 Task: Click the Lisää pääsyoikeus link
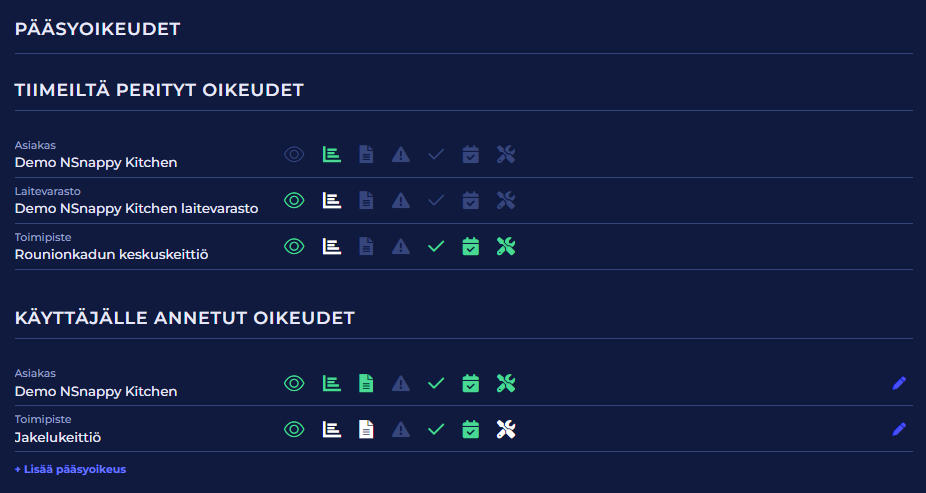pos(70,469)
